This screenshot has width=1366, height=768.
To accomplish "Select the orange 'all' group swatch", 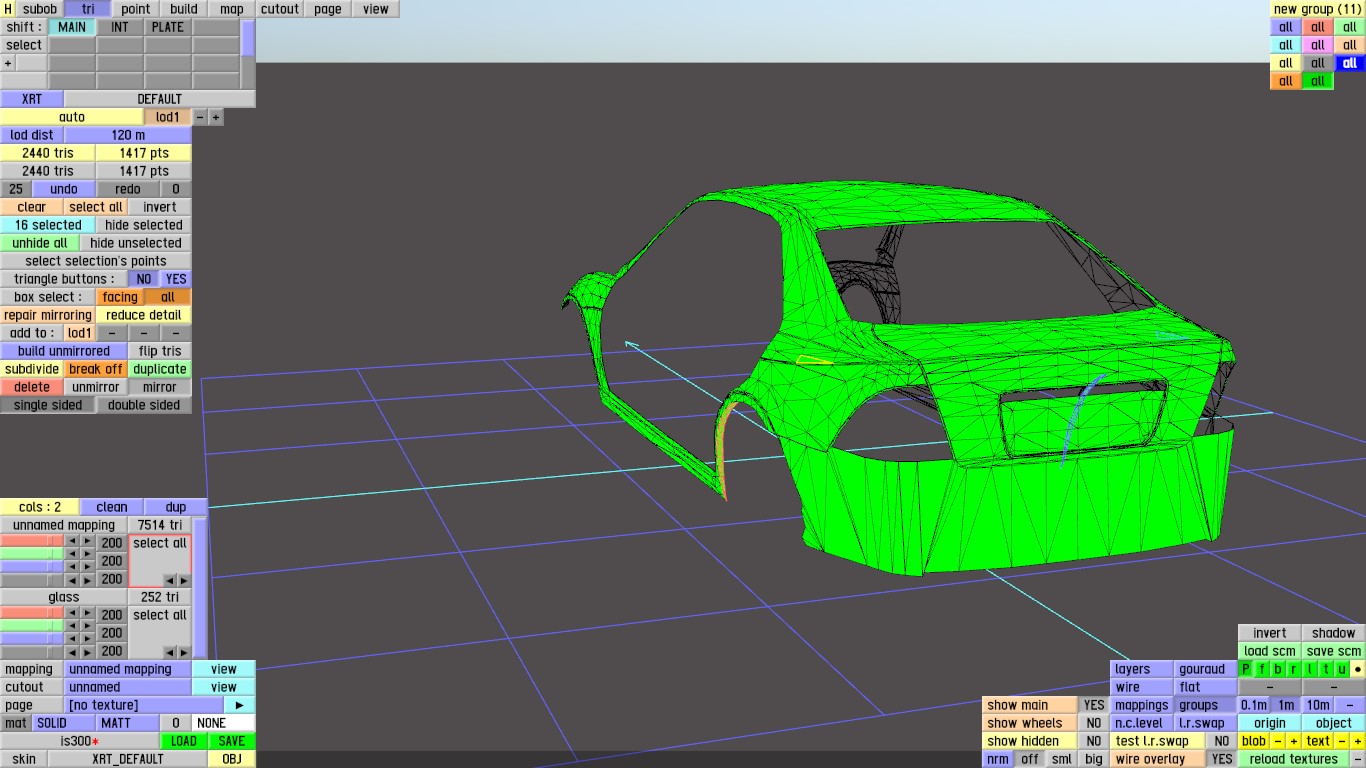I will point(1286,81).
